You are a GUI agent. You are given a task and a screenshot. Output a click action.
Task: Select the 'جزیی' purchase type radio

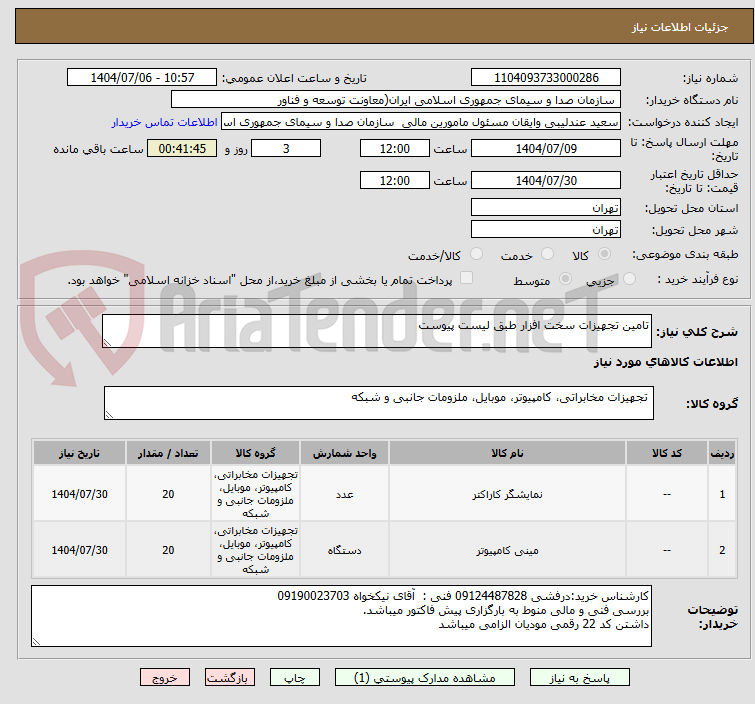click(616, 280)
